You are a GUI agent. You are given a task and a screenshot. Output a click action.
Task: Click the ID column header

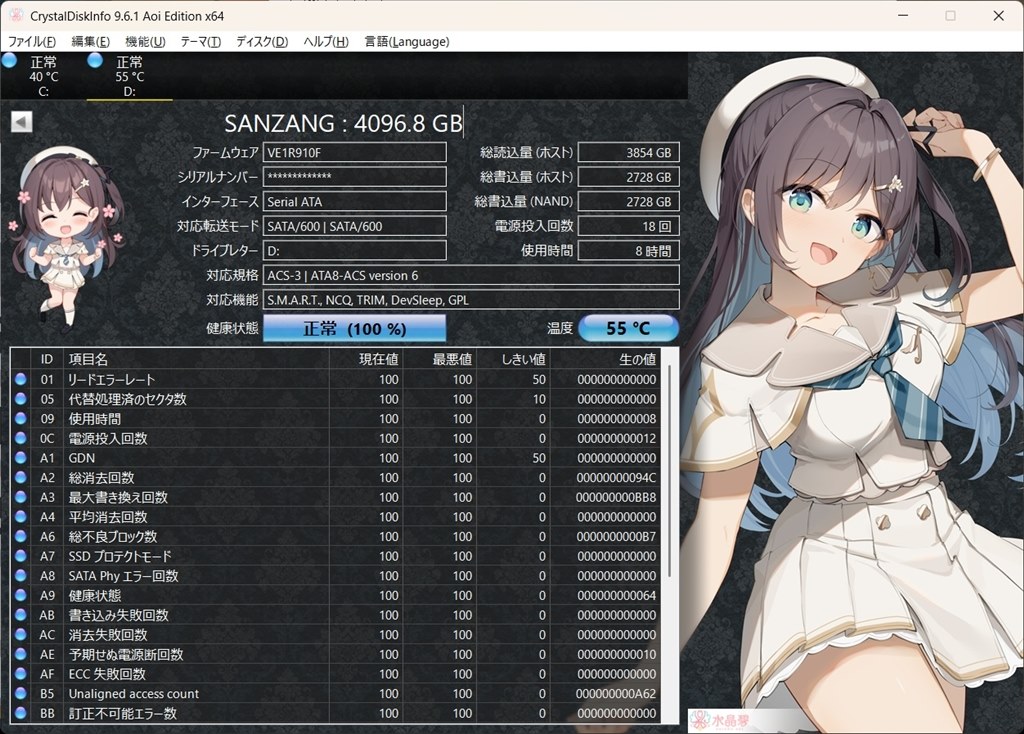[x=47, y=359]
